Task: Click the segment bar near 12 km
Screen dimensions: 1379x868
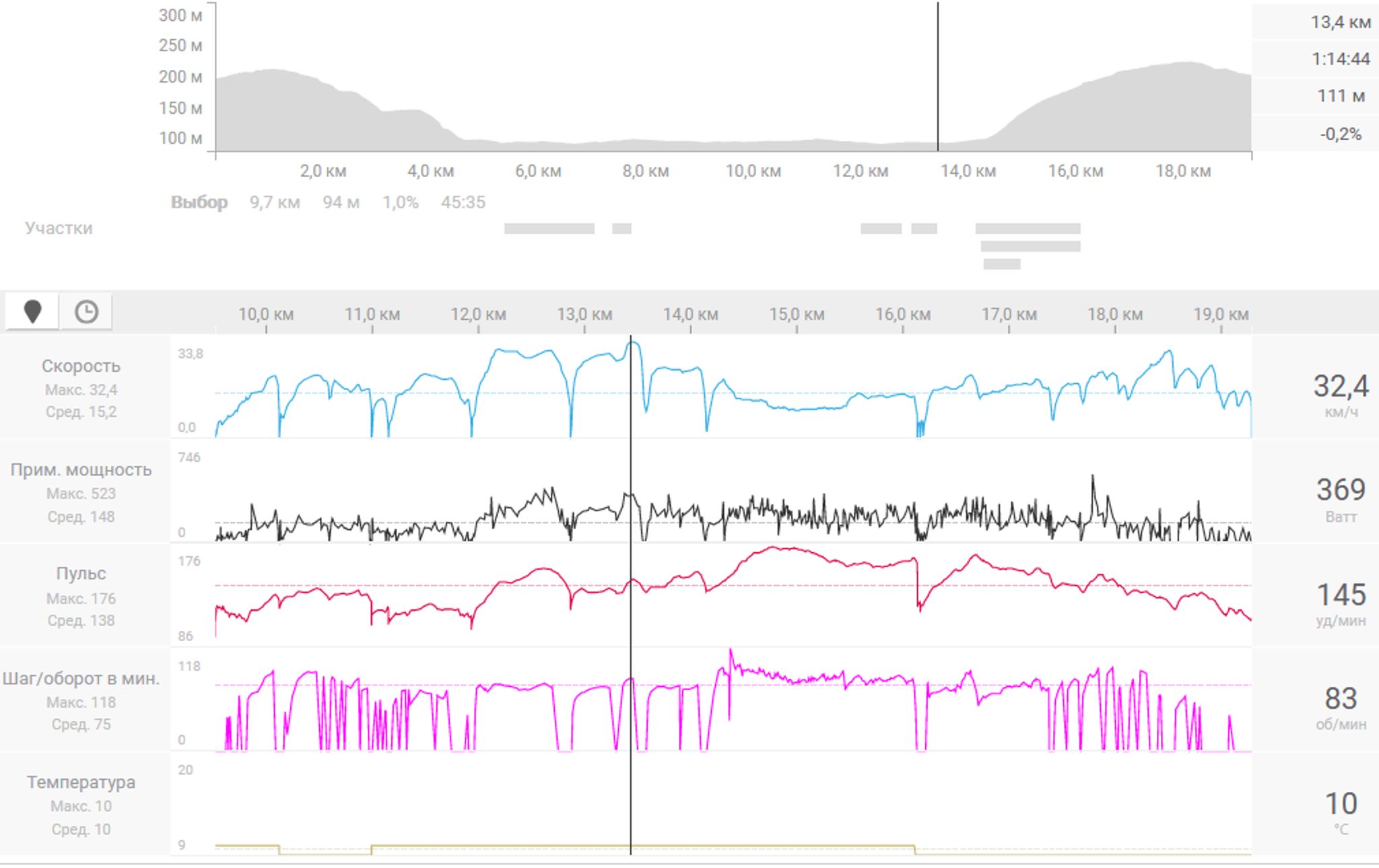Action: click(x=881, y=229)
